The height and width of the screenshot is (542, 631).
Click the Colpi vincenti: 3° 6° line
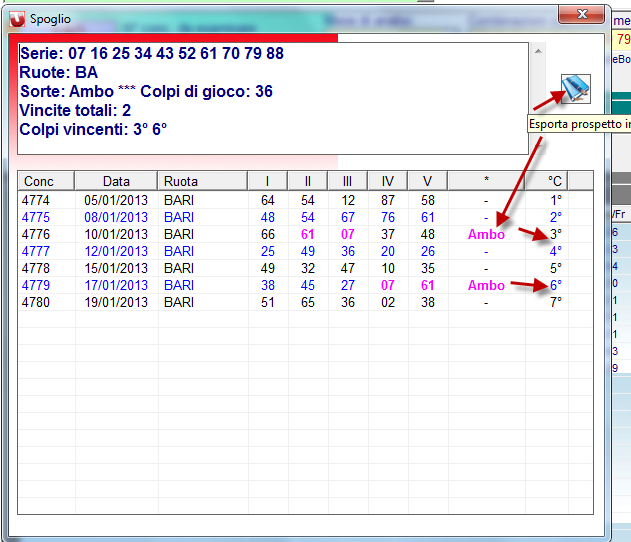click(93, 130)
